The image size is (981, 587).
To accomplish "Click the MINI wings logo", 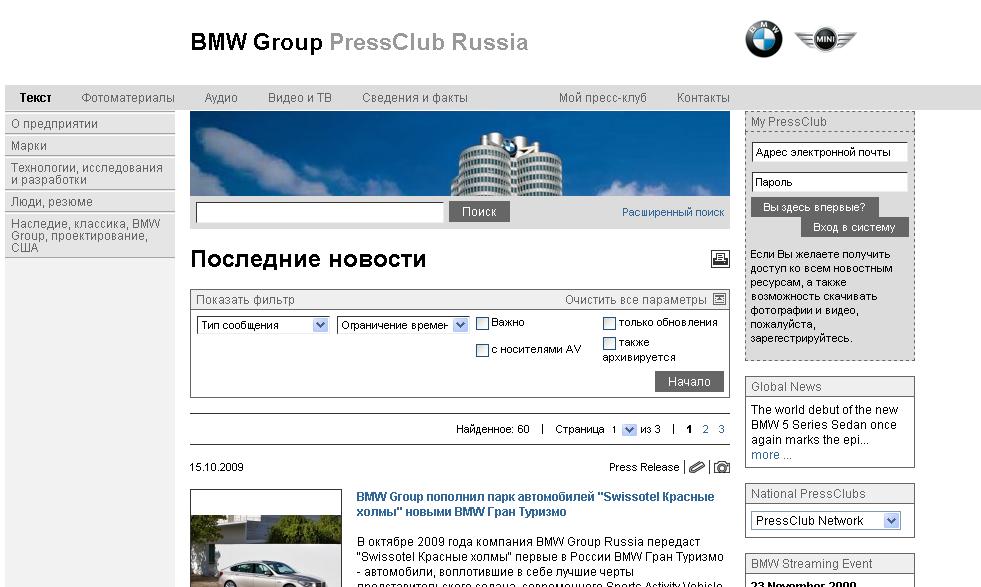I will (x=825, y=39).
